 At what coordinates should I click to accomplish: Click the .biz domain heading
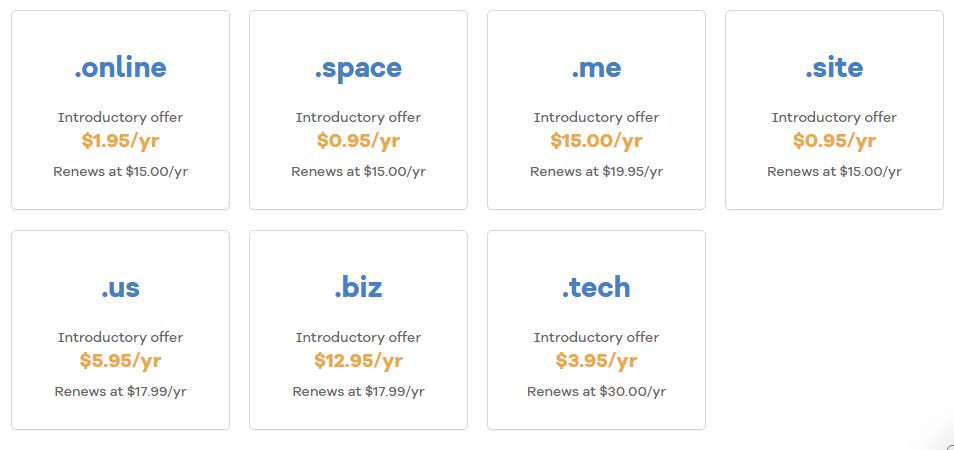[358, 287]
